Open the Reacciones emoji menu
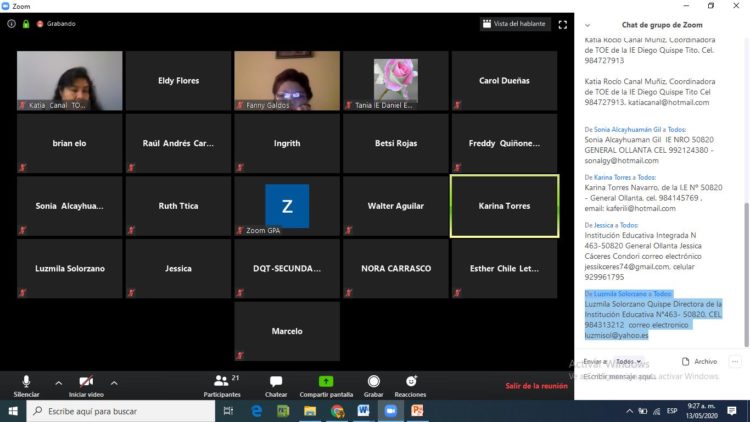The width and height of the screenshot is (750, 422). (410, 385)
